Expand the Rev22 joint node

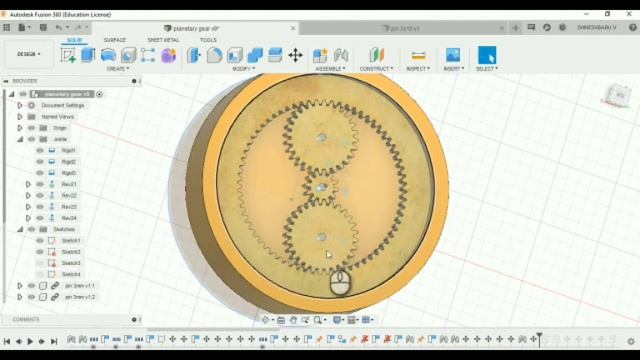(28, 196)
